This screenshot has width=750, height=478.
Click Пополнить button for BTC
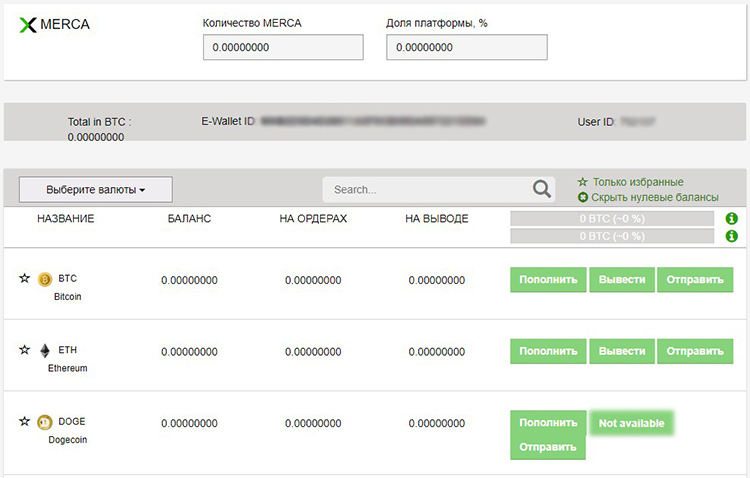(548, 279)
